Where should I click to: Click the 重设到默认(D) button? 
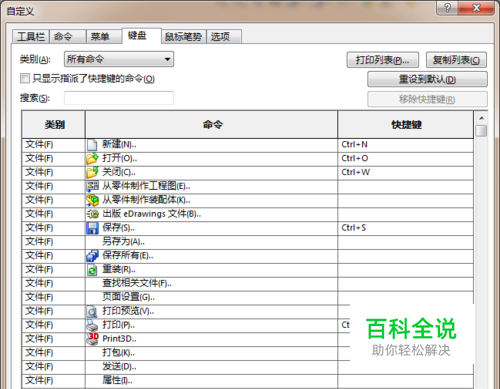pos(427,79)
